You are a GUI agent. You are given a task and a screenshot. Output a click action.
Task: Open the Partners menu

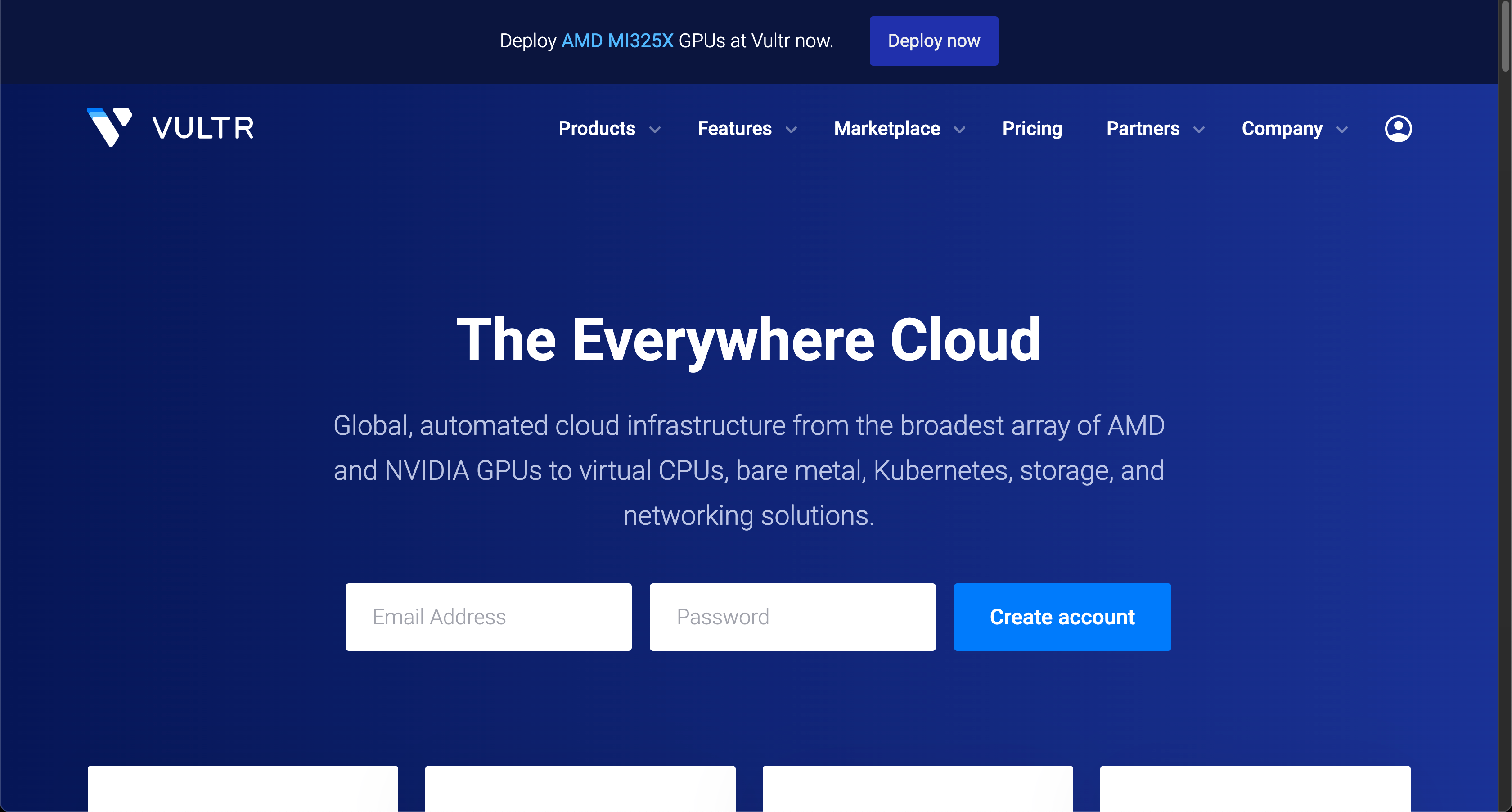pyautogui.click(x=1142, y=129)
